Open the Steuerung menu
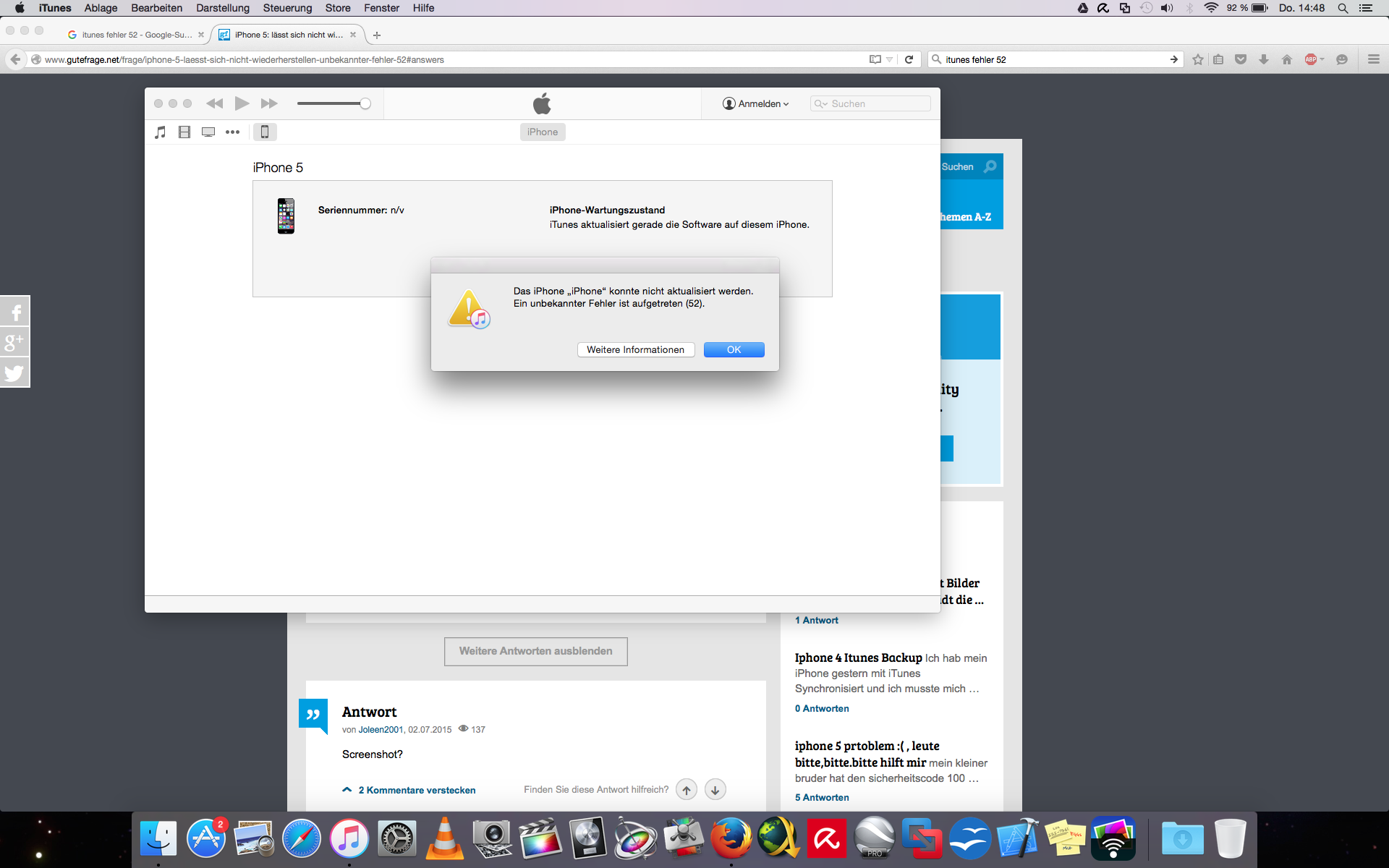1389x868 pixels. pyautogui.click(x=287, y=8)
